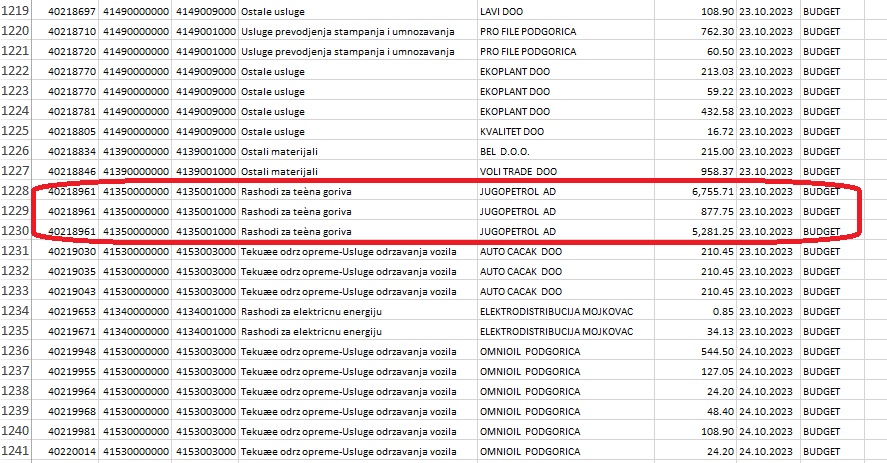Select the BEL D.O.O. cell
This screenshot has height=463, width=887.
(x=566, y=152)
